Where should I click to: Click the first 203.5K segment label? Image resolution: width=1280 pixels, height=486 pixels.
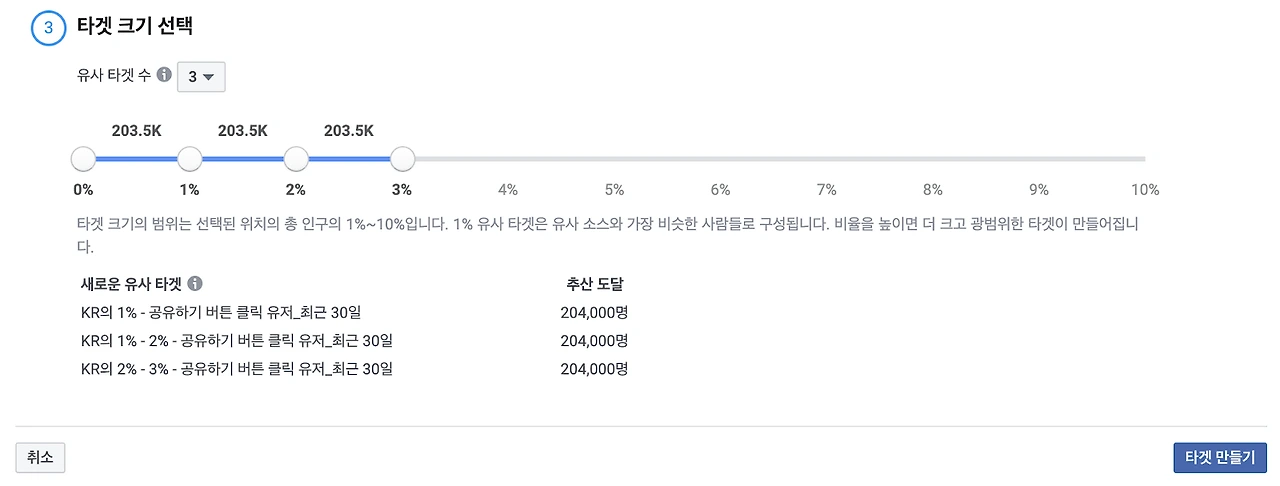[x=136, y=130]
